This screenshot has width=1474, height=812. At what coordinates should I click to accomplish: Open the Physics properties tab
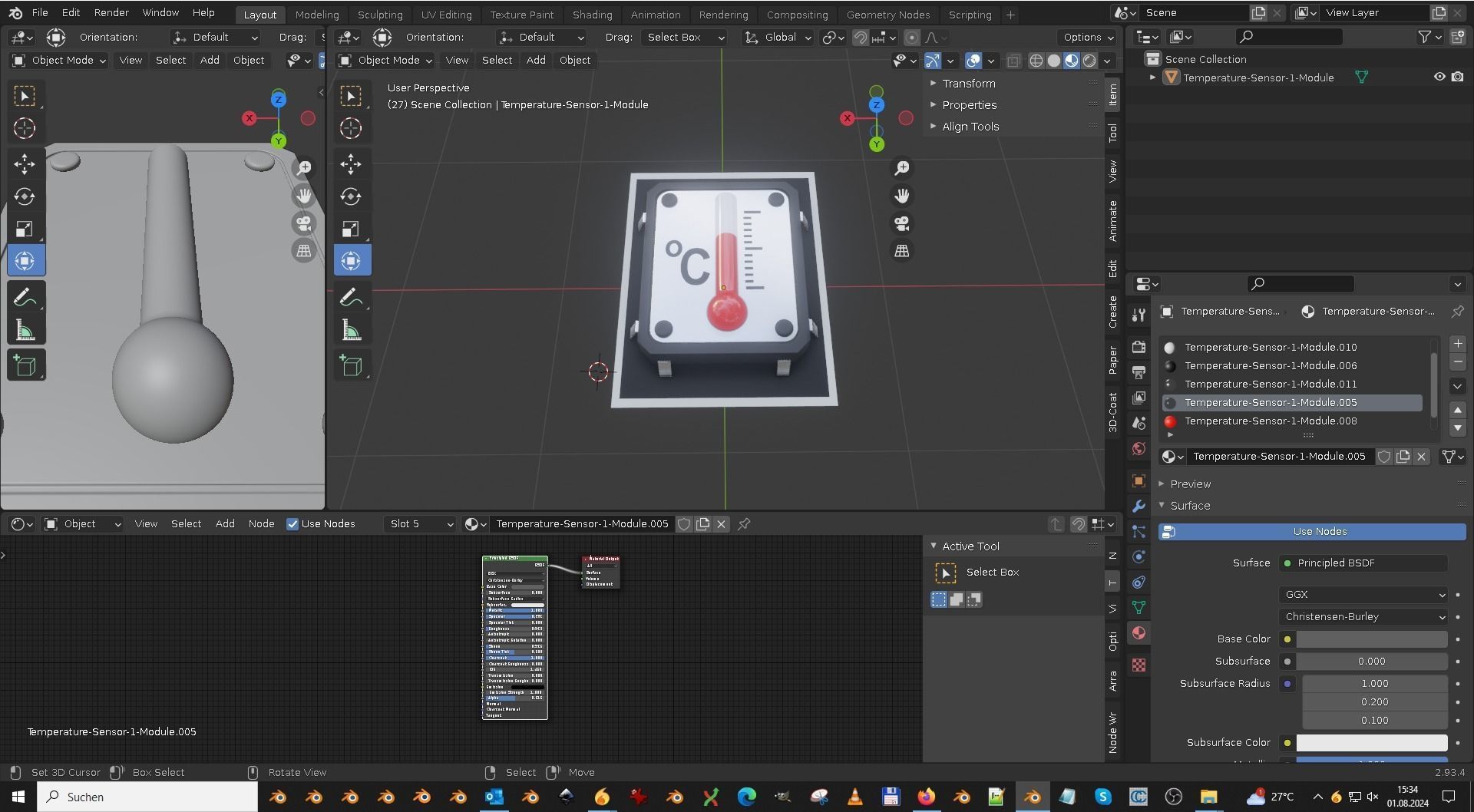(x=1139, y=556)
